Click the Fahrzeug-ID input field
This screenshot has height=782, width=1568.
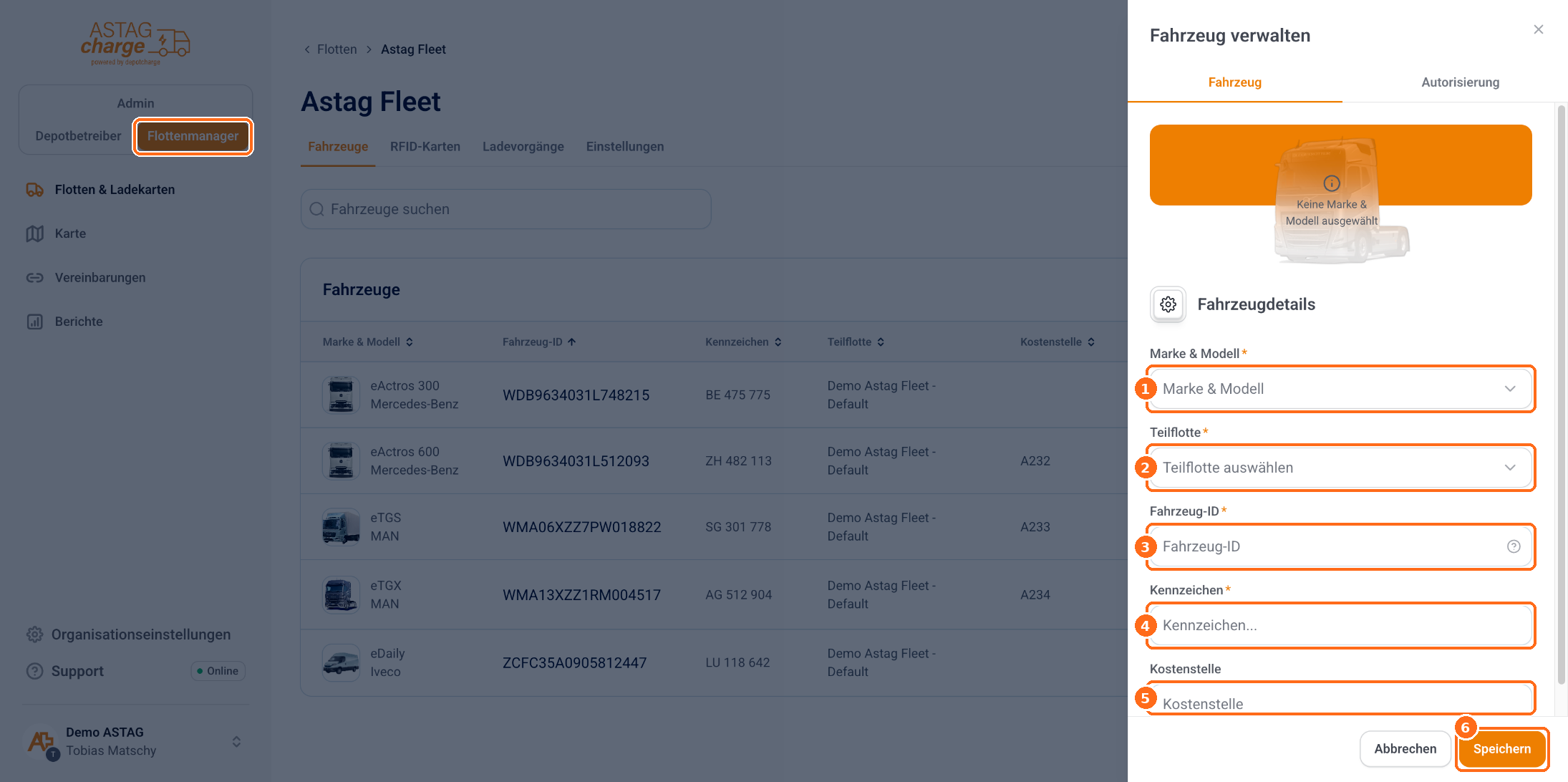click(x=1340, y=546)
